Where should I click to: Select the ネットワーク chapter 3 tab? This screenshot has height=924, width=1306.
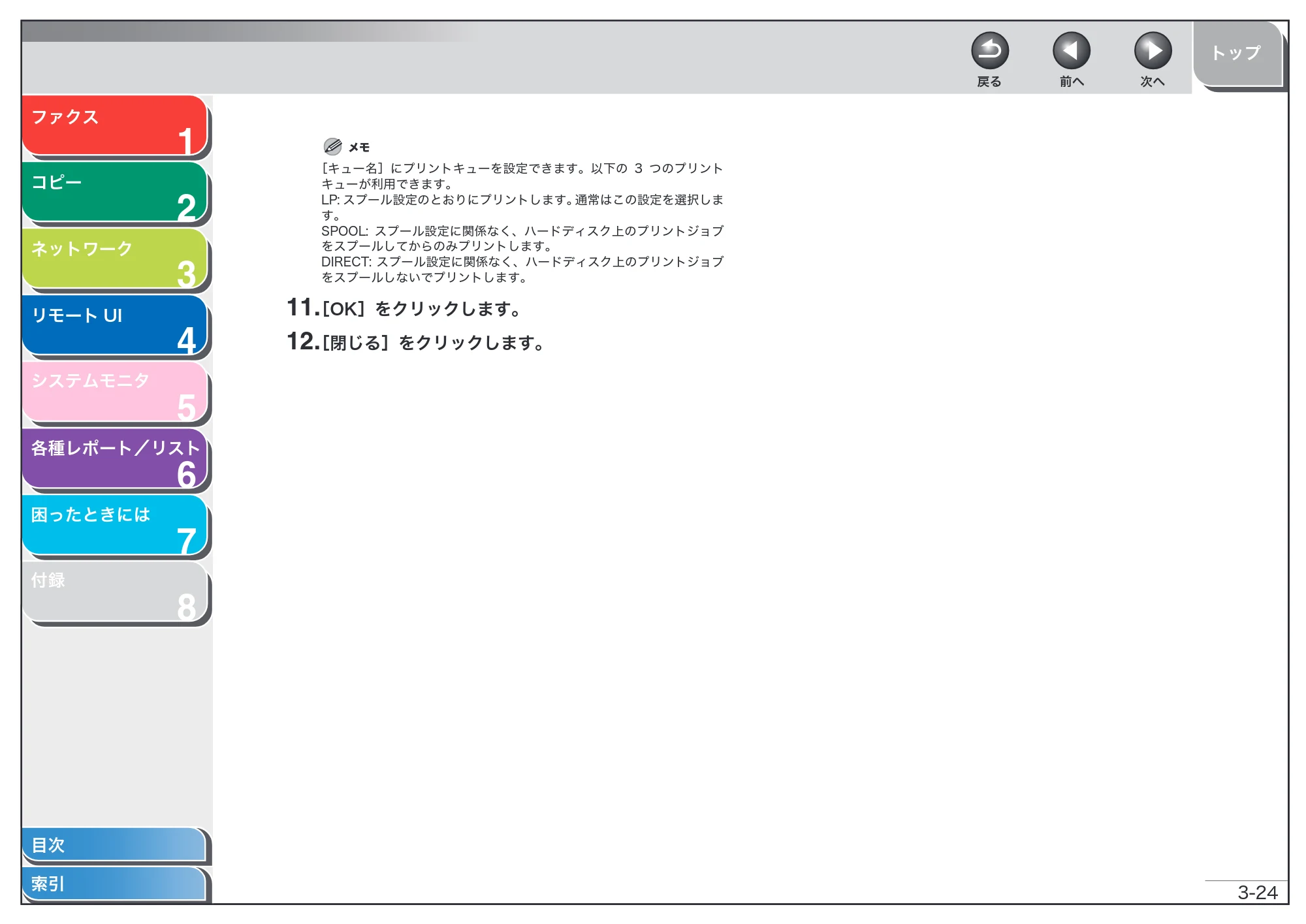[x=115, y=259]
